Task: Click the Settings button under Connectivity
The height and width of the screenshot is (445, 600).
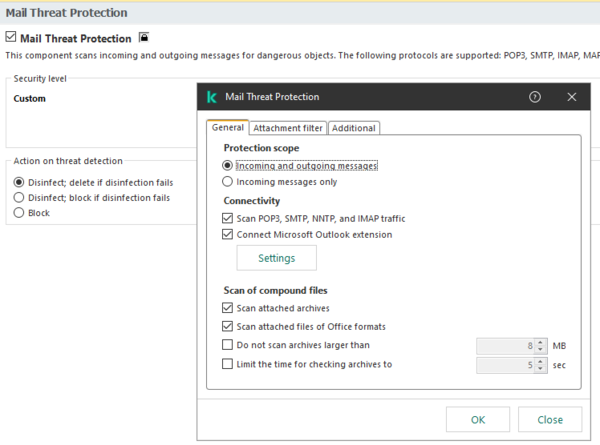Action: tap(276, 258)
